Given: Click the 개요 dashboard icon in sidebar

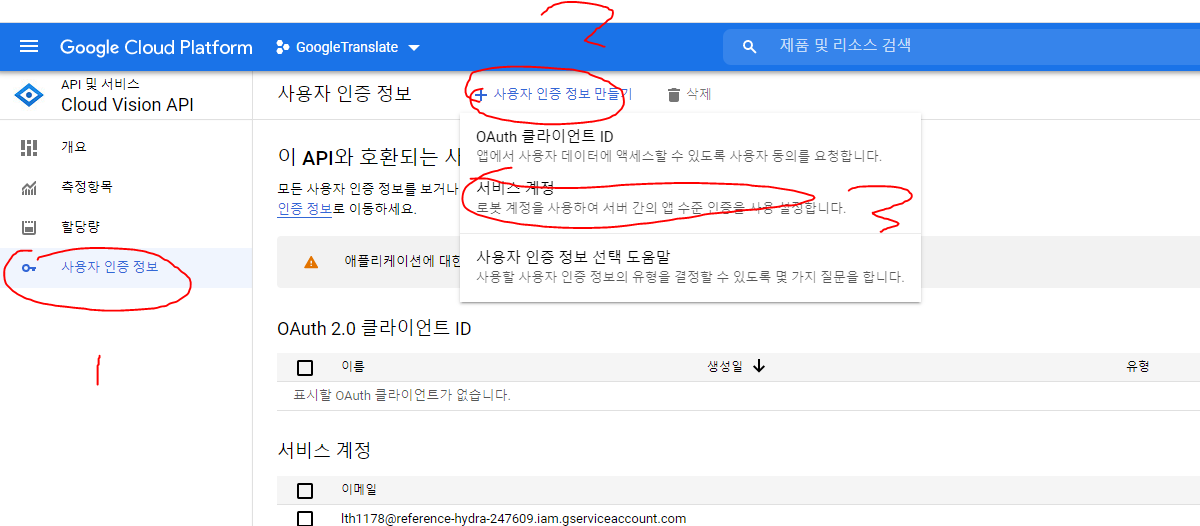Looking at the screenshot, I should point(29,147).
